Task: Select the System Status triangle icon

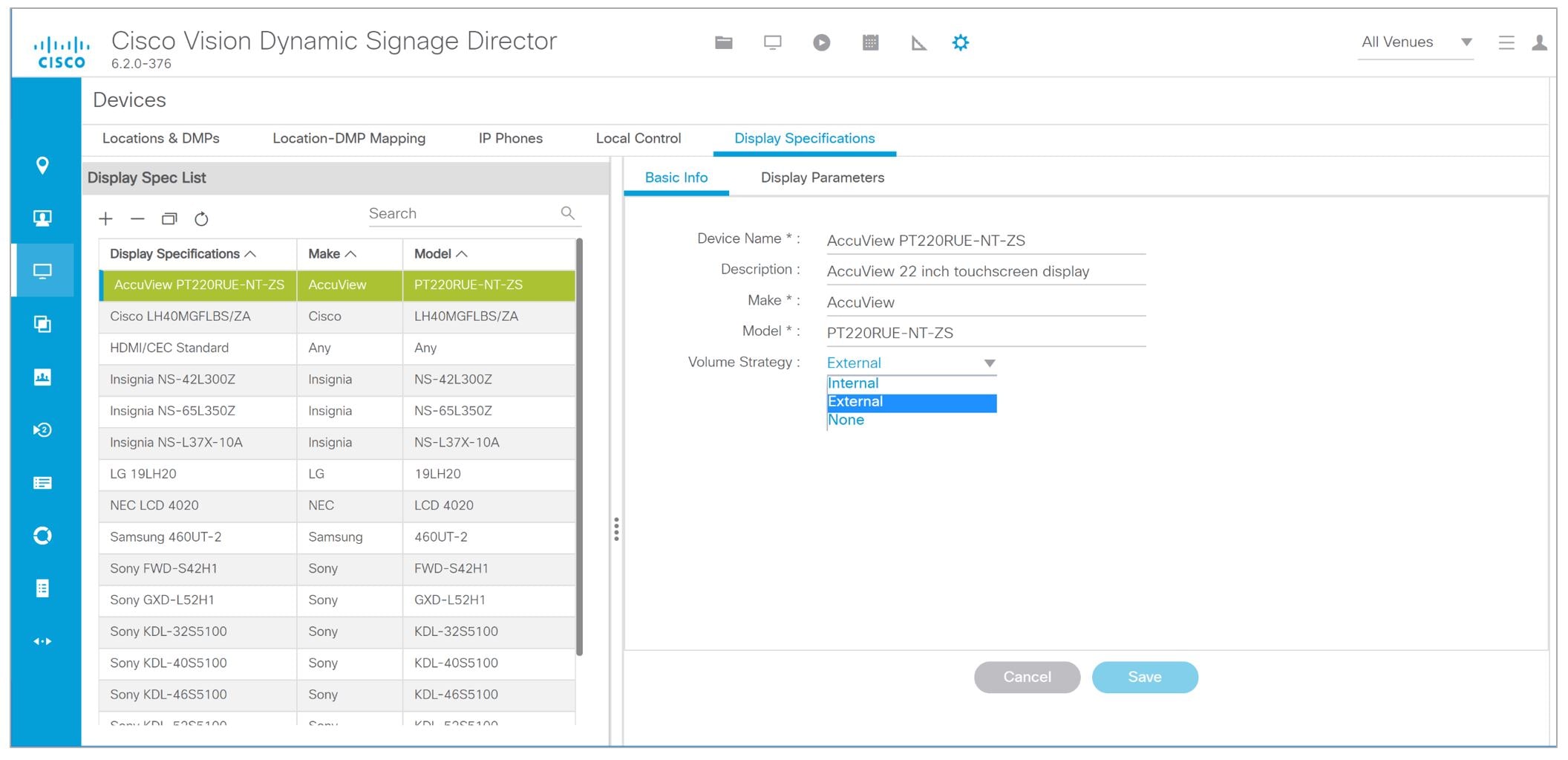Action: click(919, 42)
